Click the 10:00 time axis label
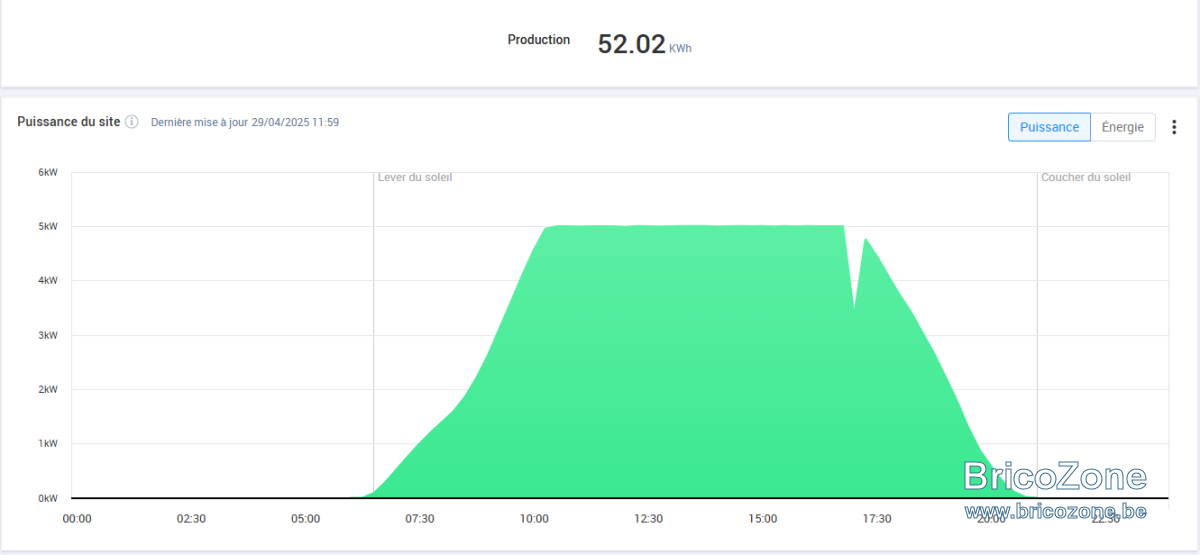 (x=534, y=518)
